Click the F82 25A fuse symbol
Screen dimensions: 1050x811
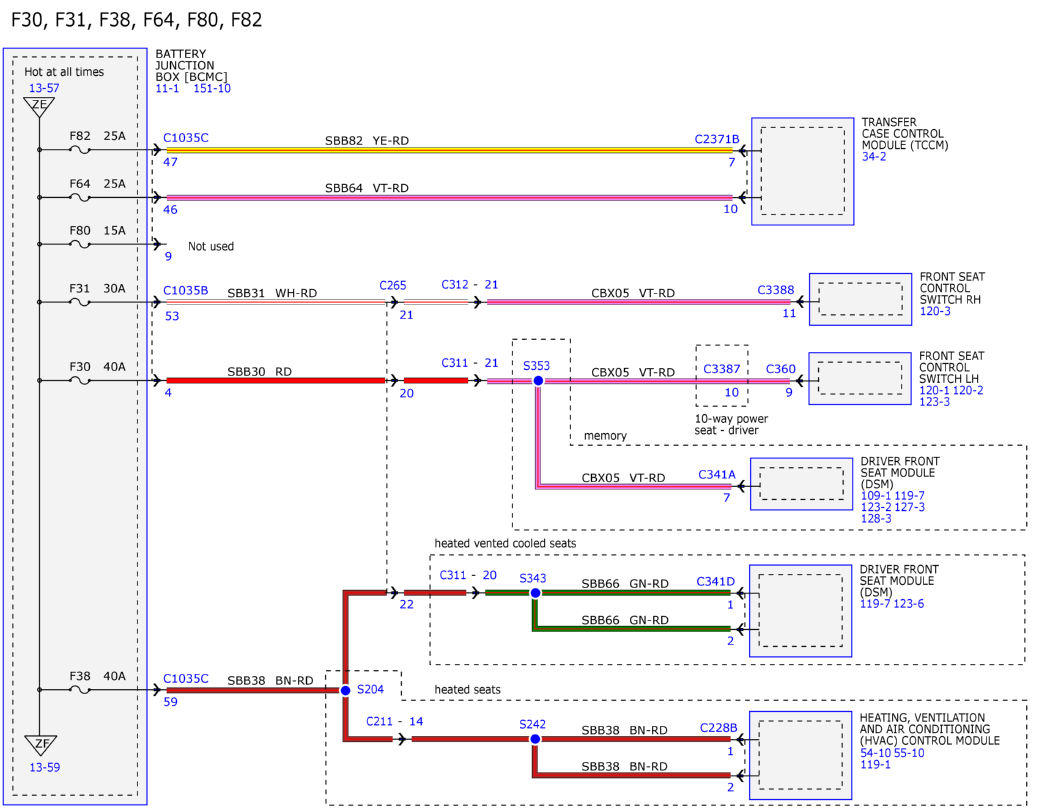80,150
